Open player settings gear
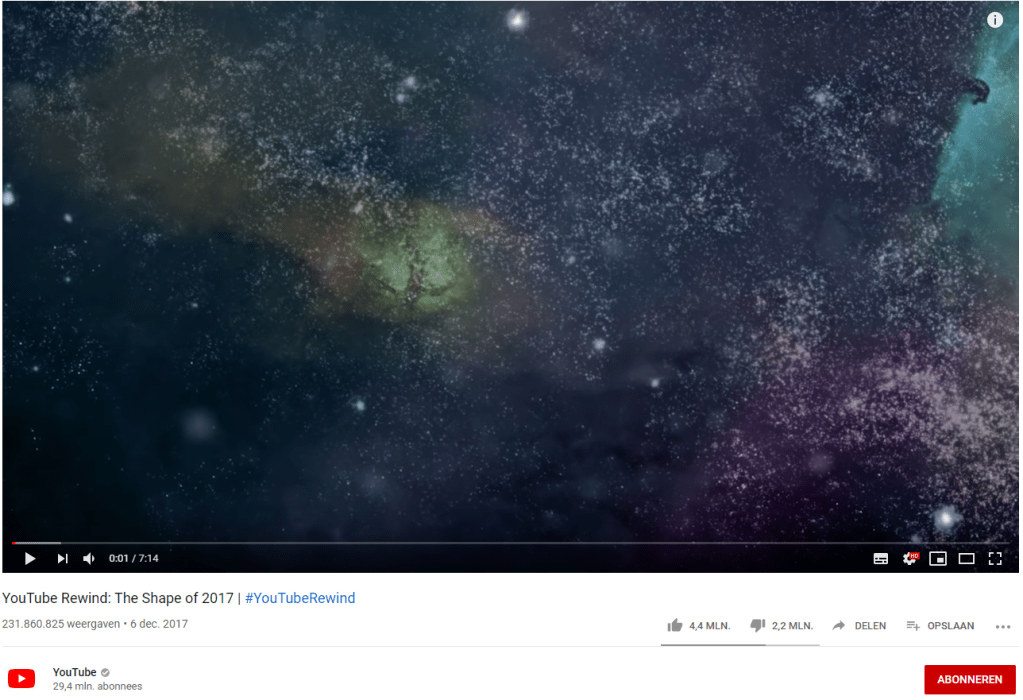The image size is (1023, 700). 909,558
